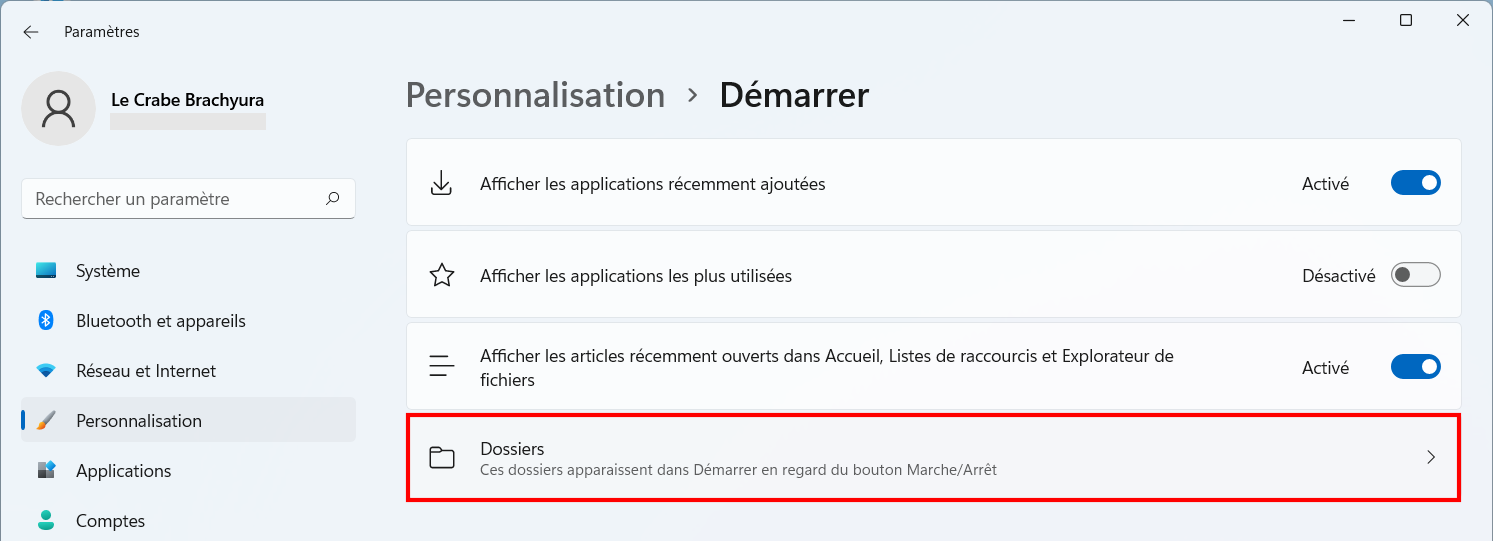Enable the most used apps toggle
The width and height of the screenshot is (1493, 541).
1416,275
